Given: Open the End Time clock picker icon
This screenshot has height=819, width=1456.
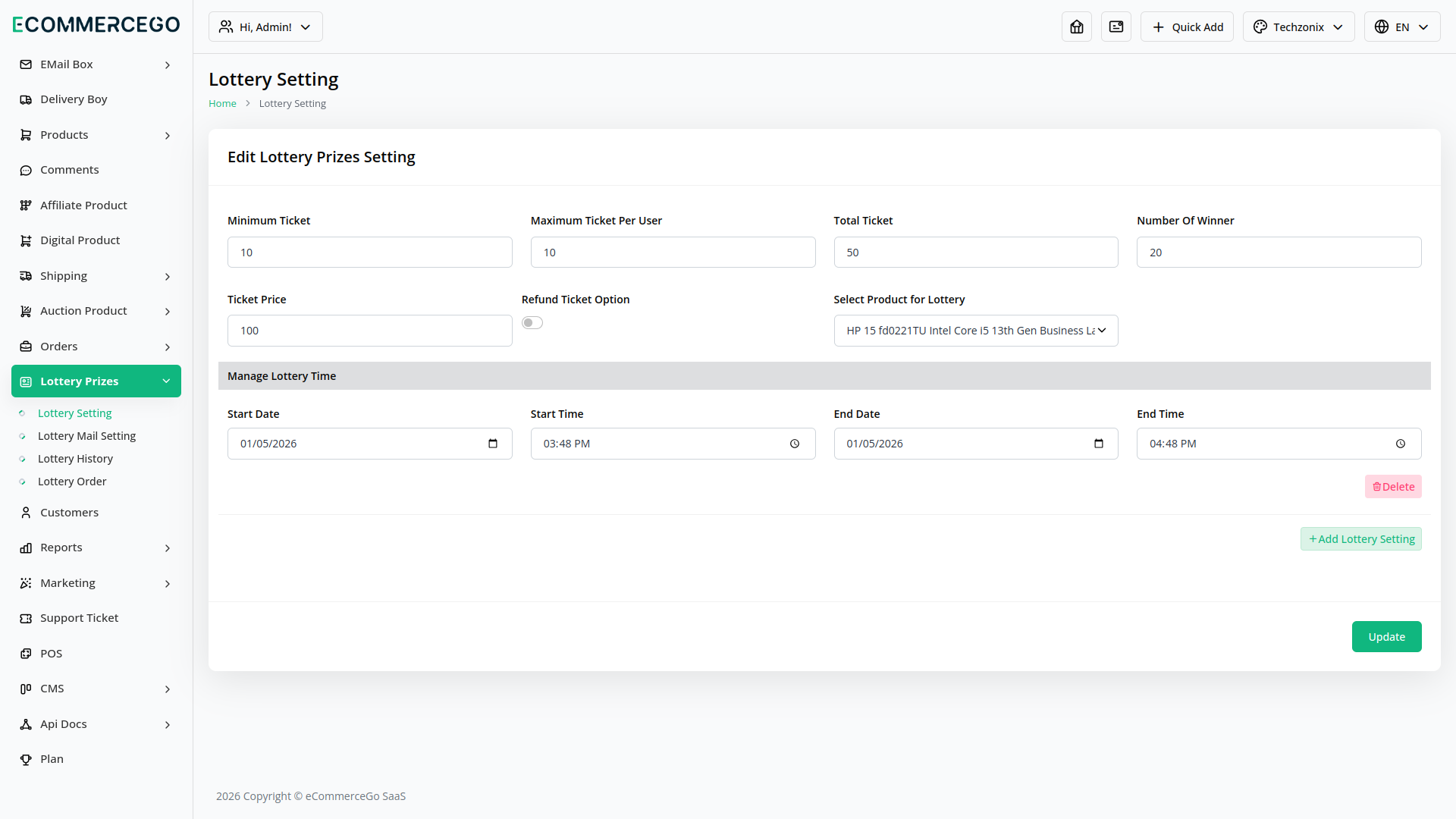Looking at the screenshot, I should pos(1401,444).
